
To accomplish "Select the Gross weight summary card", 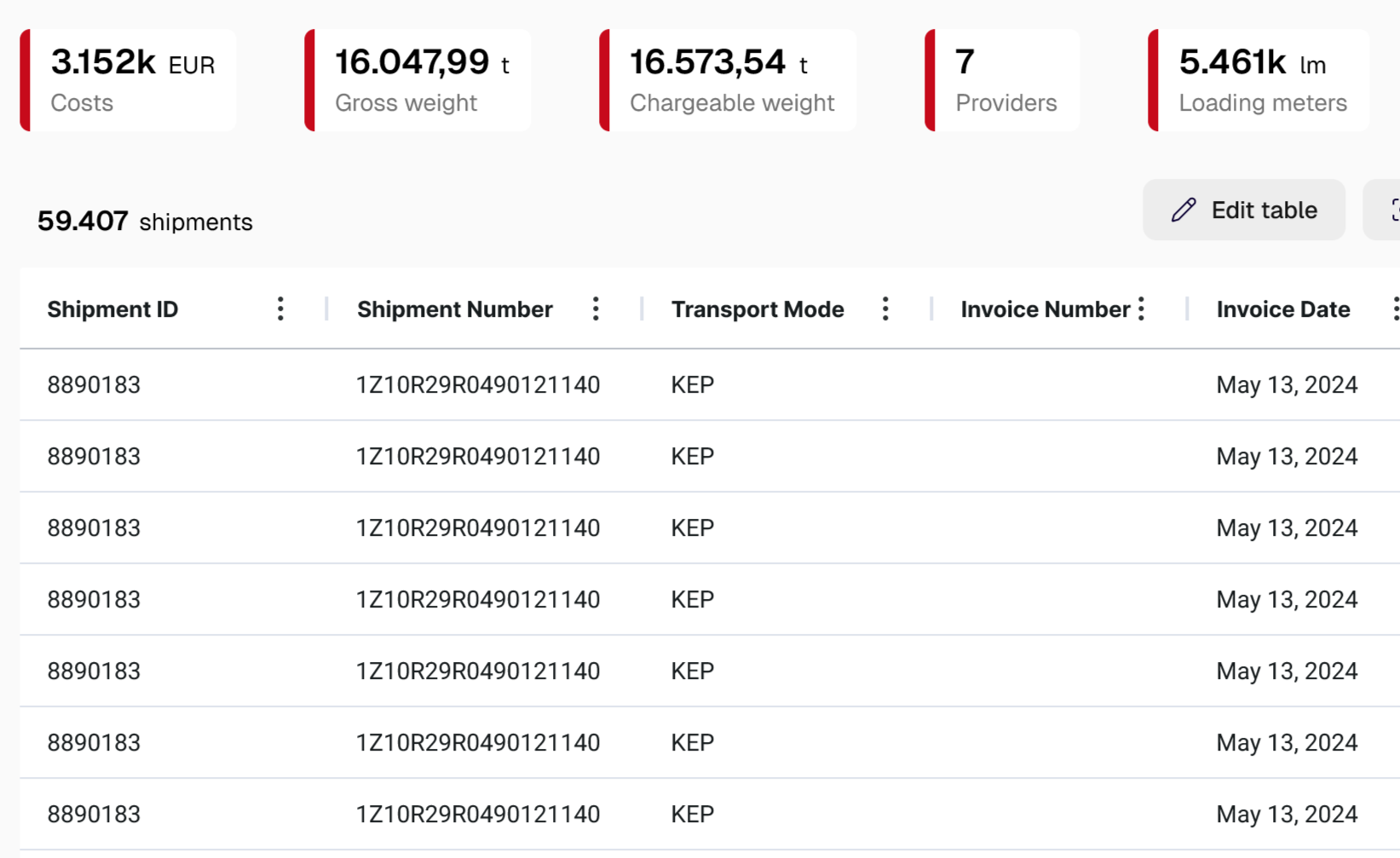I will [x=418, y=80].
